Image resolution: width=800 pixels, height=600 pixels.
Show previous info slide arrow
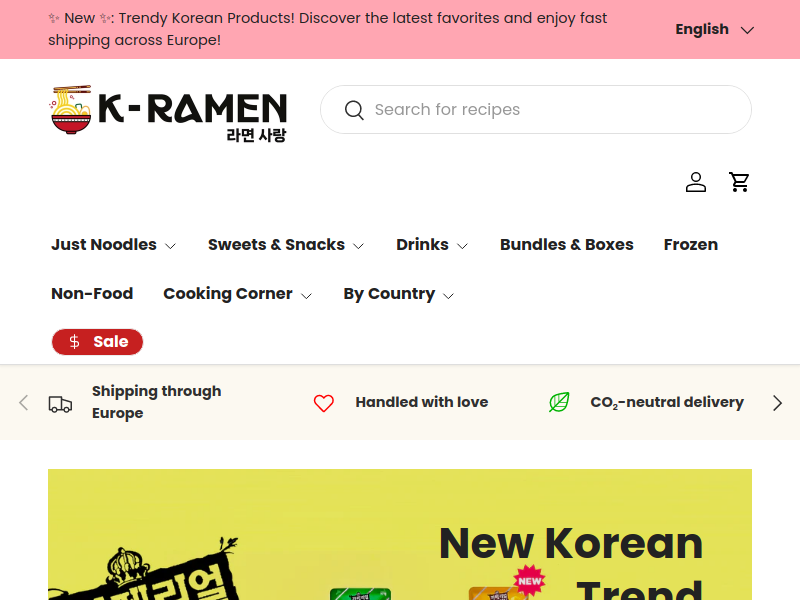click(x=23, y=403)
